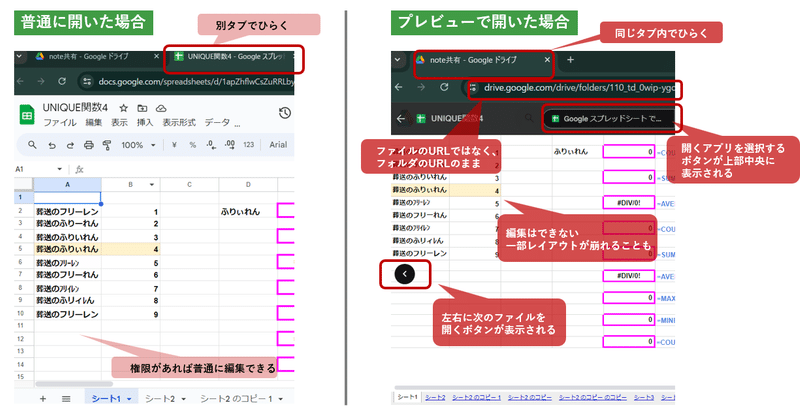The height and width of the screenshot is (418, 800).
Task: Click the preview's horizontal scrollbar
Action: [x=534, y=388]
